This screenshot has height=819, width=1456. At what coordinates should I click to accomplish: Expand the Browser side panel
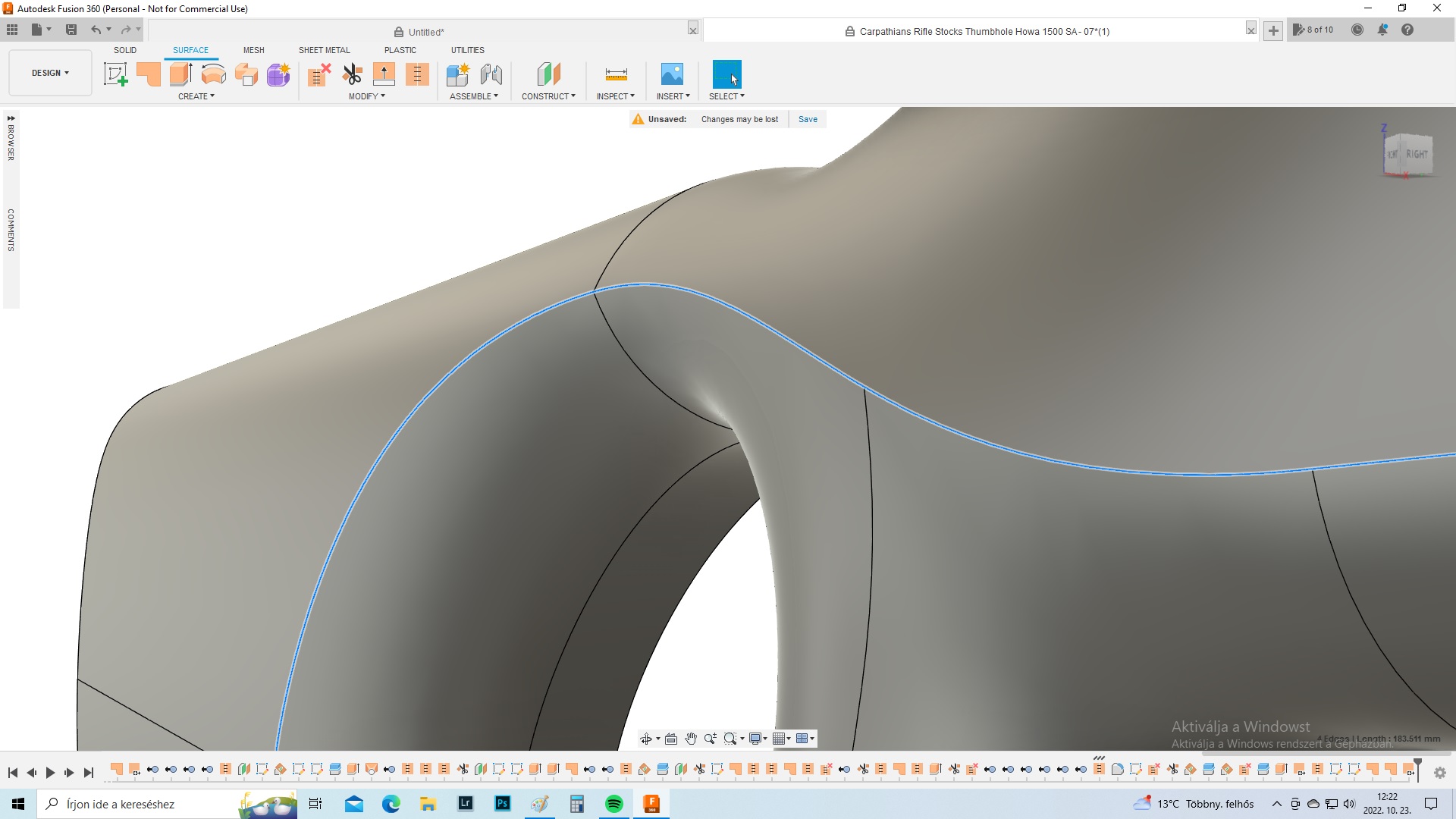[11, 138]
